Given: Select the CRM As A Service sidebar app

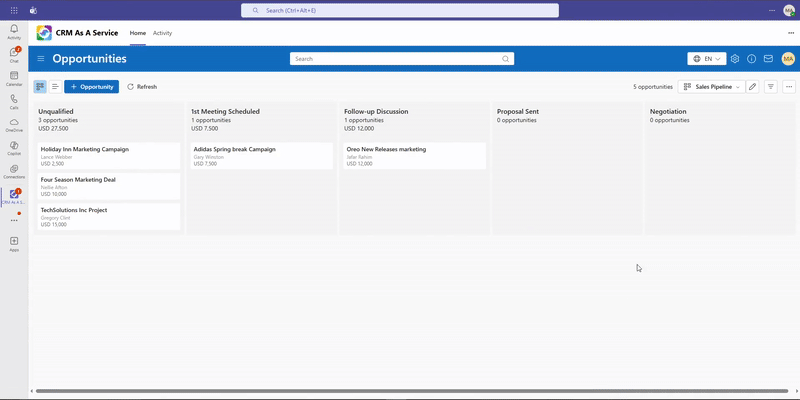Looking at the screenshot, I should (x=14, y=196).
